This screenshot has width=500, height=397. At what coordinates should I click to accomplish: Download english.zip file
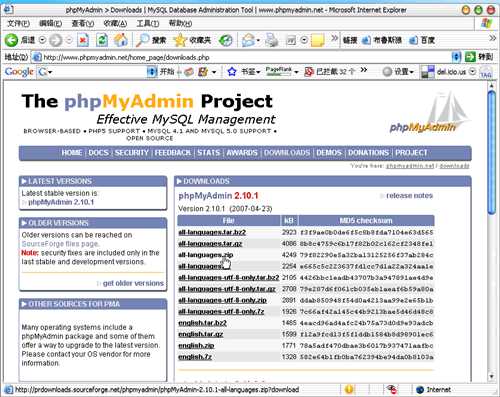pos(196,346)
